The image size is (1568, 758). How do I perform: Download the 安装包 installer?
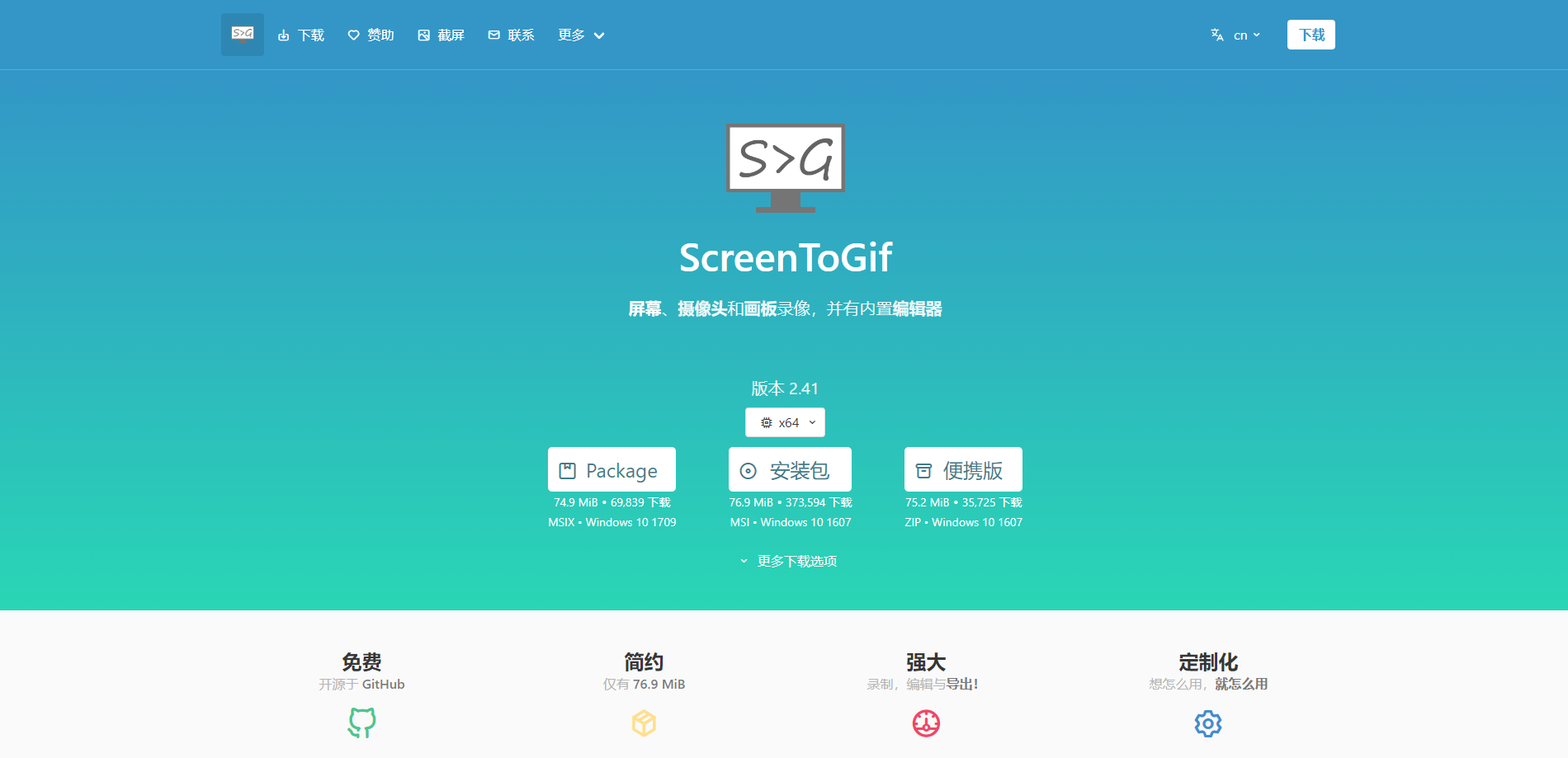click(790, 469)
